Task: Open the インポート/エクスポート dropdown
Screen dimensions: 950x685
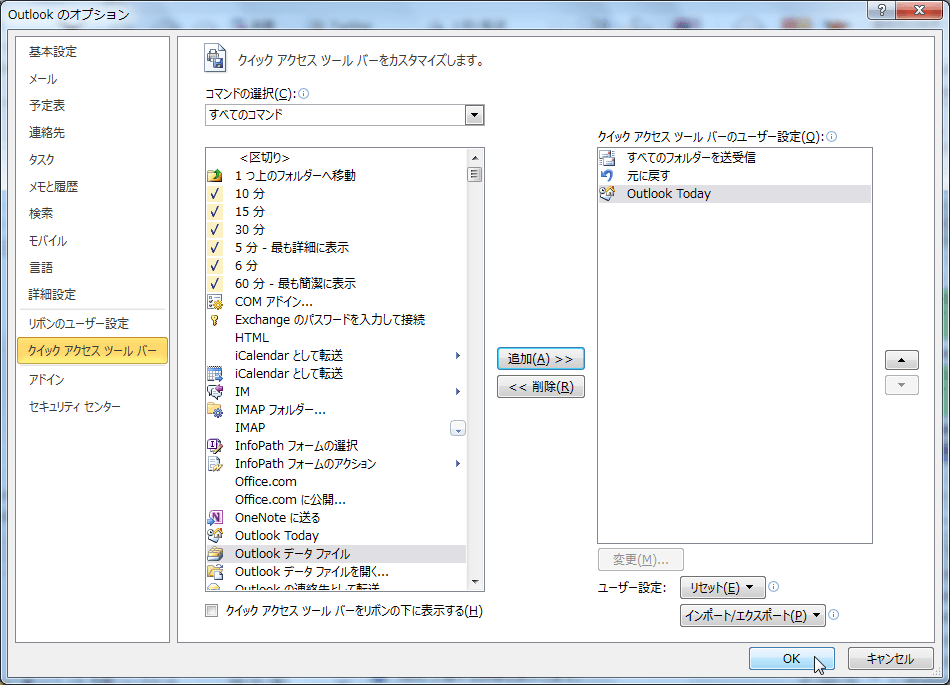Action: point(752,615)
